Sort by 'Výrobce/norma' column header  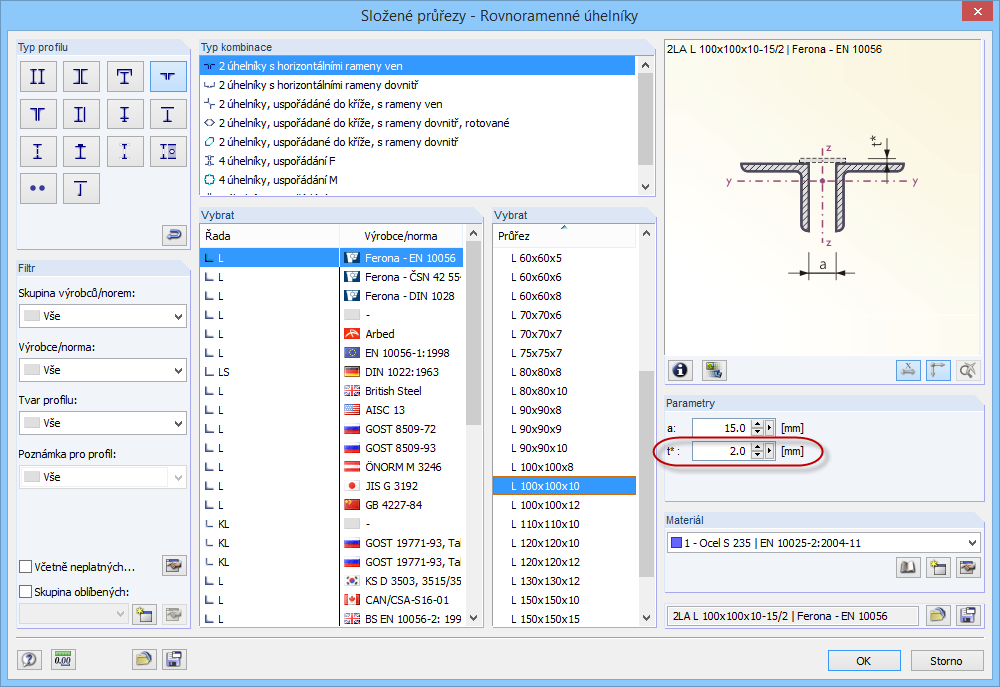pyautogui.click(x=401, y=236)
